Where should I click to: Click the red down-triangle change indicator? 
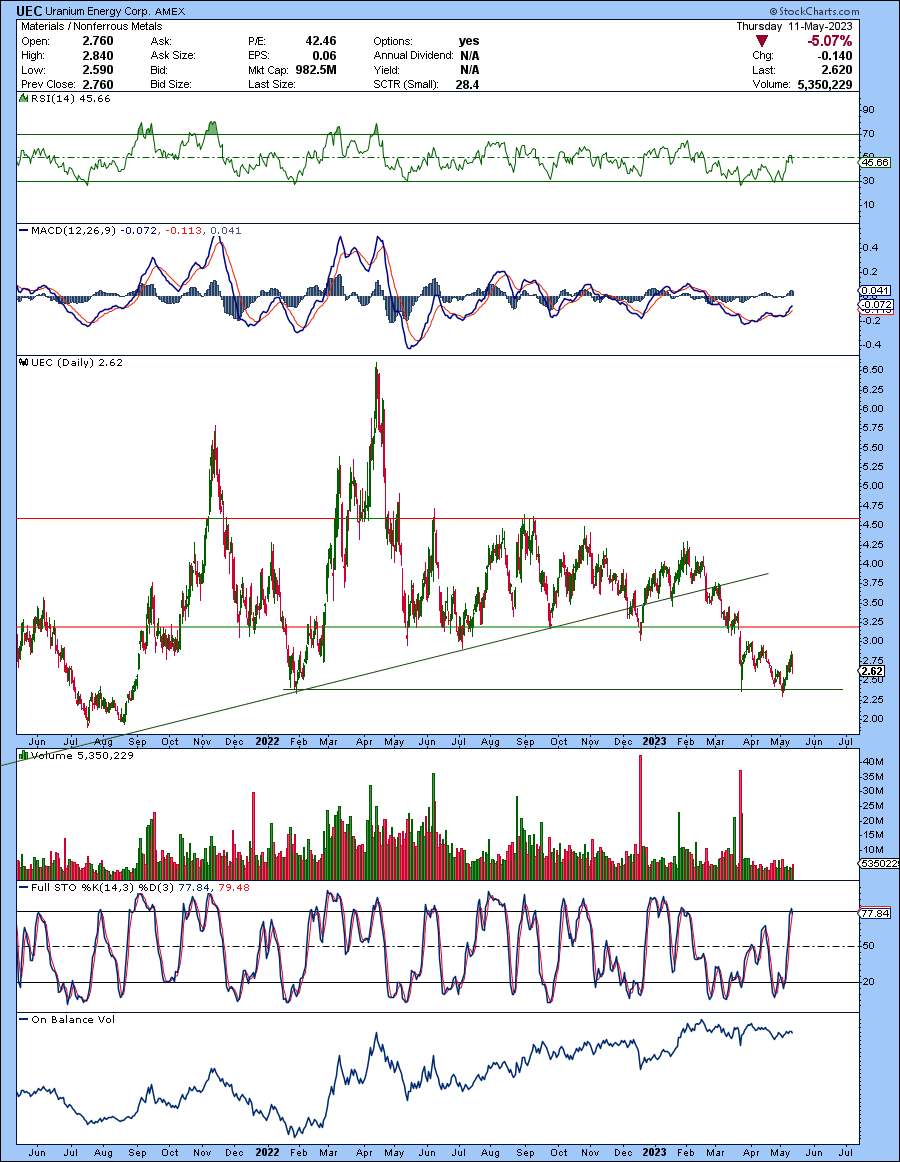[761, 42]
